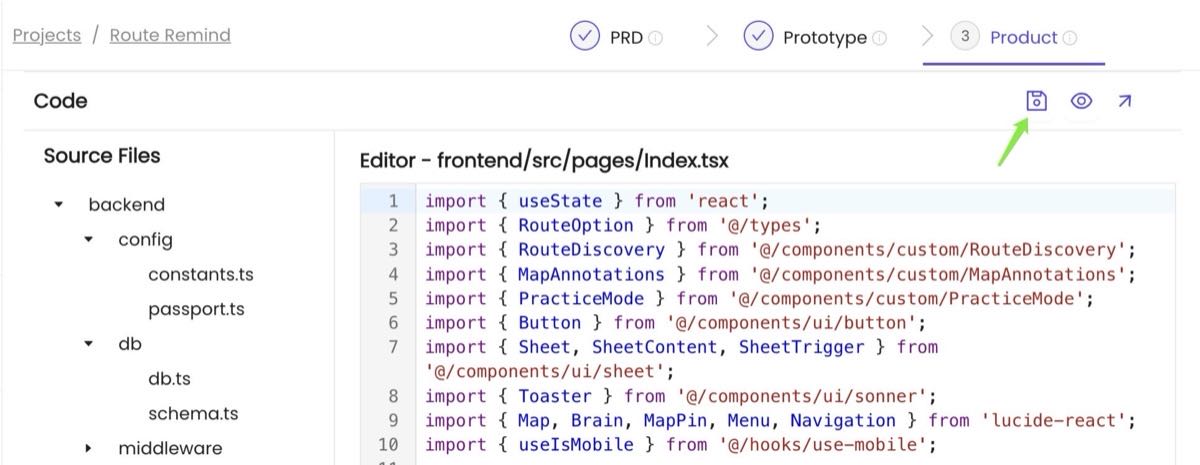Go to Projects breadcrumb link
The height and width of the screenshot is (465, 1200).
[46, 35]
